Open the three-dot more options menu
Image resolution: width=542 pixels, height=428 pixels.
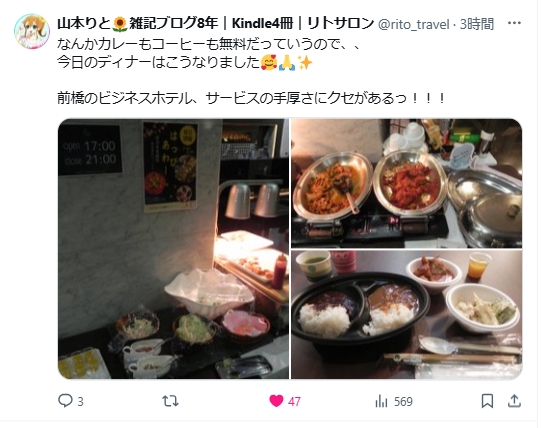(x=514, y=23)
